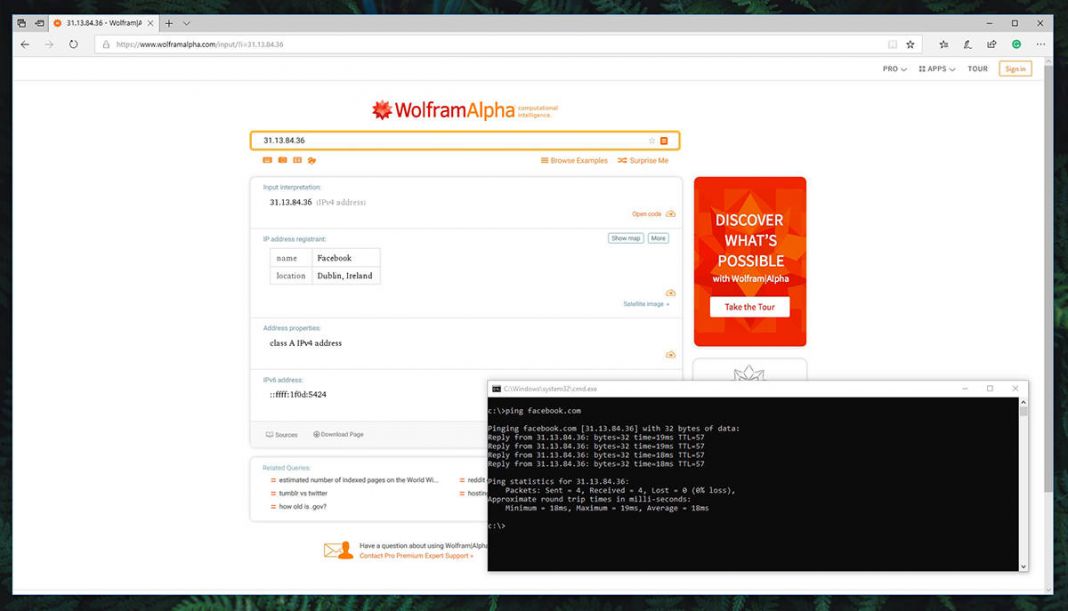This screenshot has height=611, width=1068.
Task: Open the favorites hub icon
Action: coord(943,44)
